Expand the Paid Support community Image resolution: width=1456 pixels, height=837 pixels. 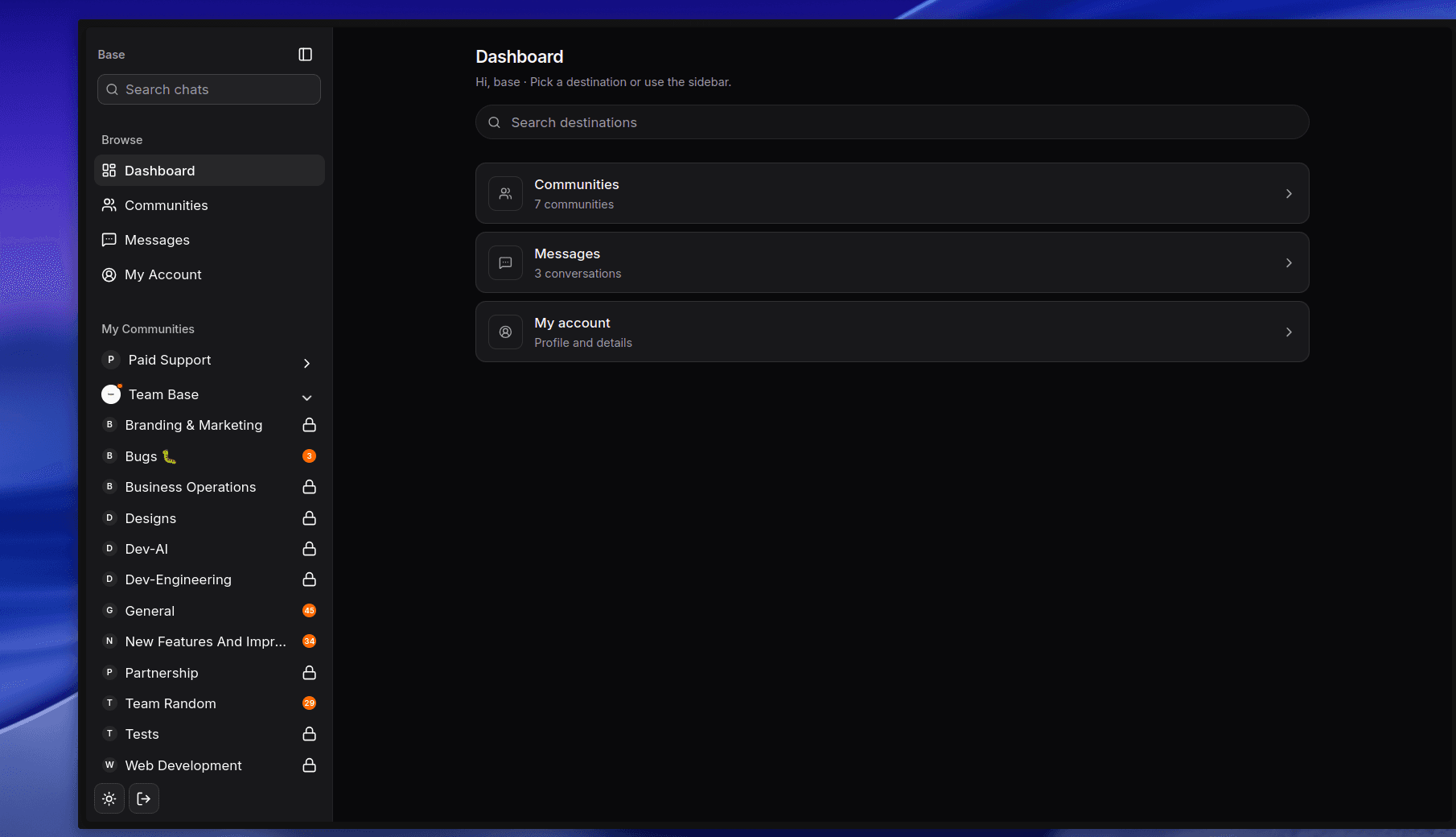pos(306,364)
